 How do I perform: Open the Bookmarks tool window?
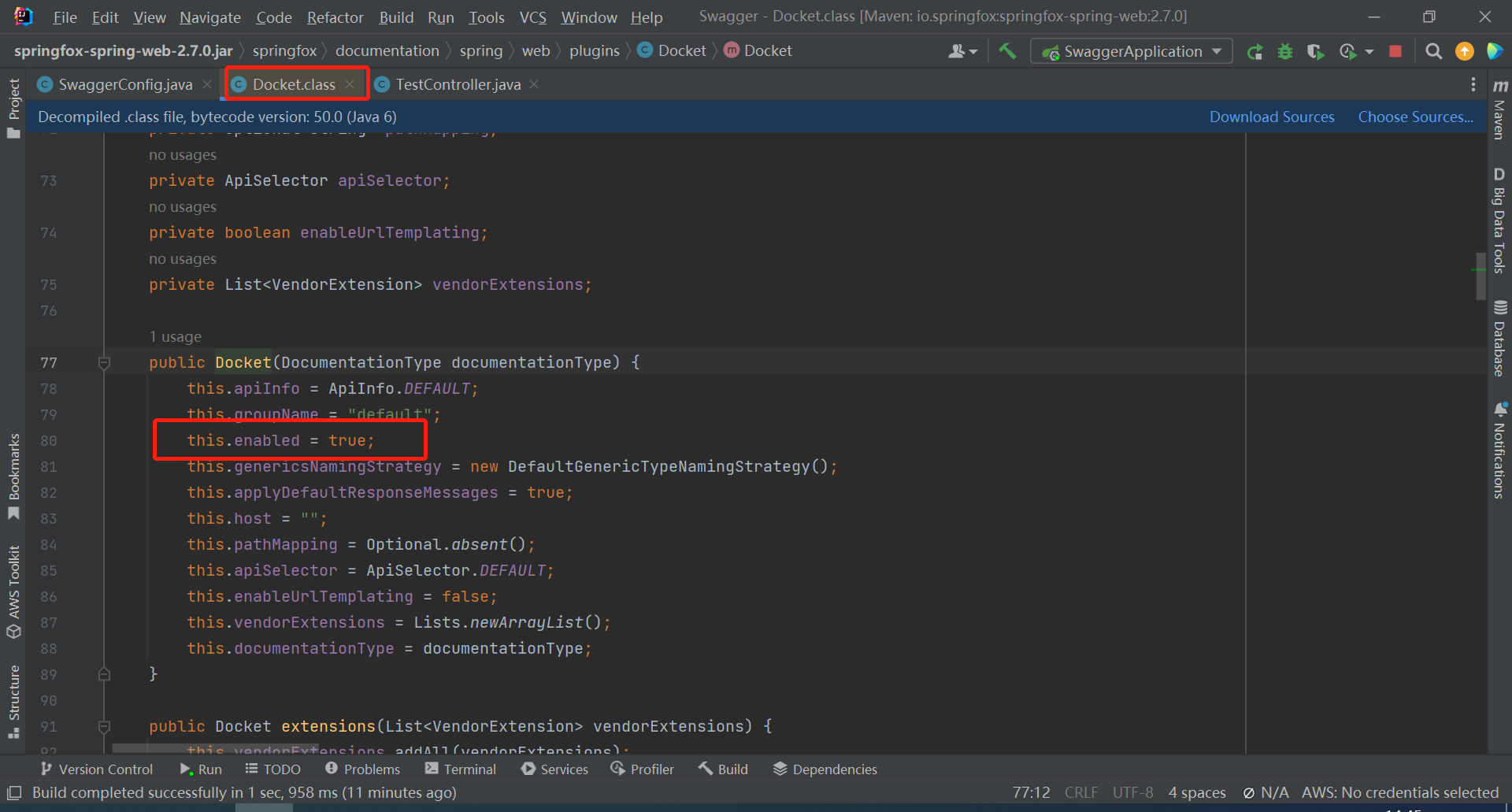(13, 476)
